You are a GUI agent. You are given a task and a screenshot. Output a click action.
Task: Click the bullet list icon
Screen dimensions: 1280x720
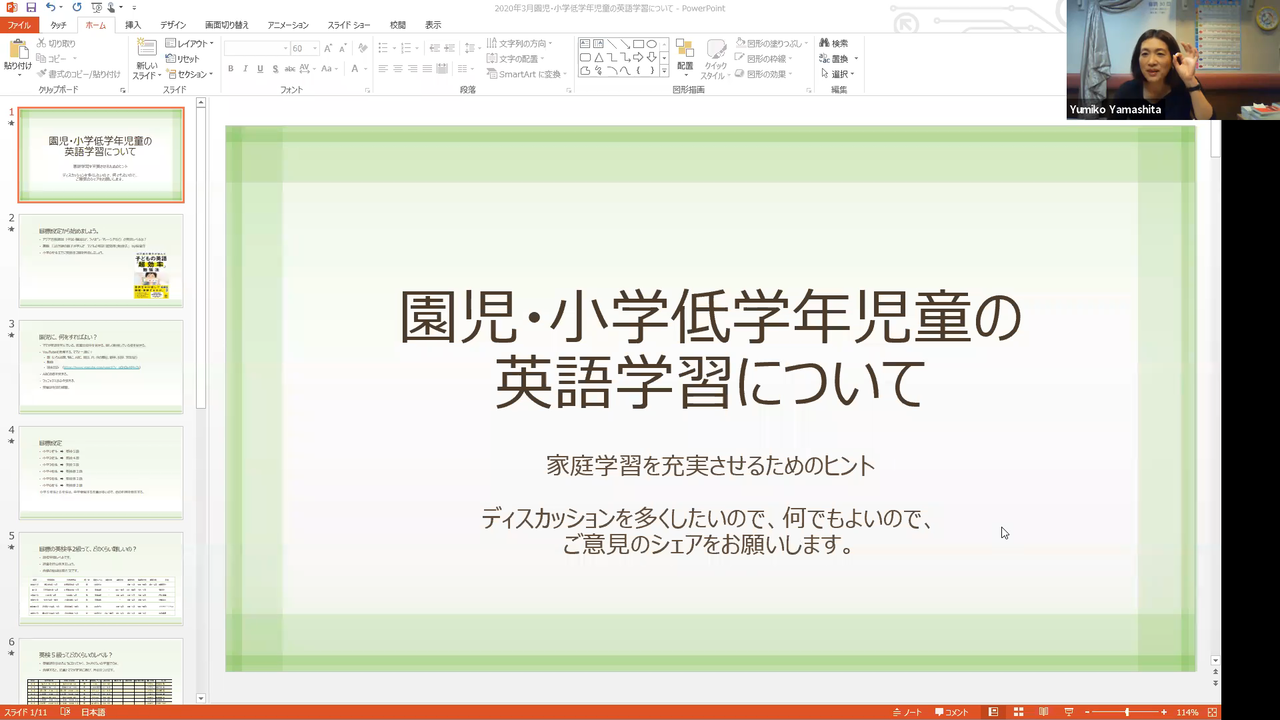coord(385,48)
